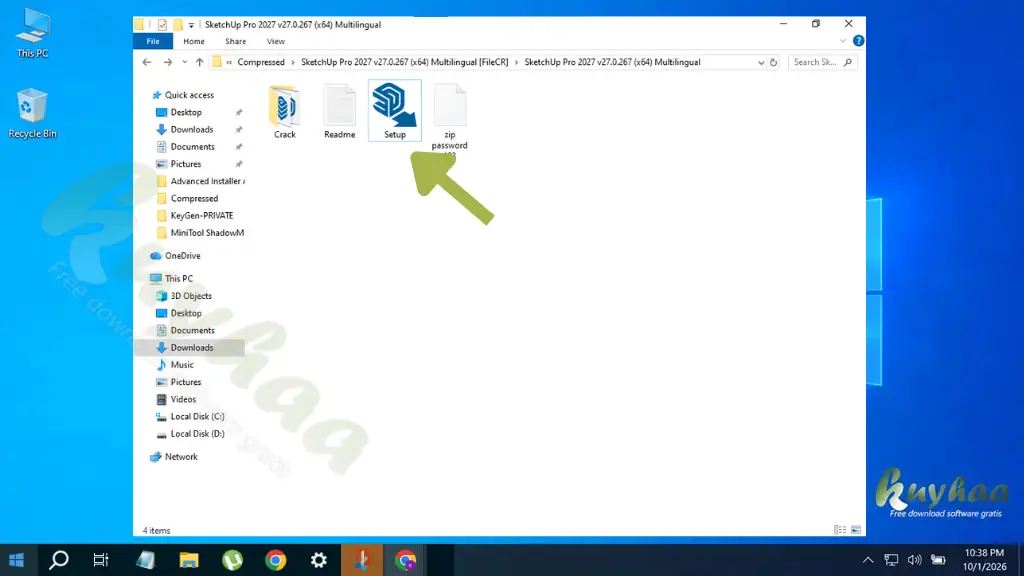The height and width of the screenshot is (576, 1024).
Task: Launch Google Chrome from taskbar
Action: 276,560
